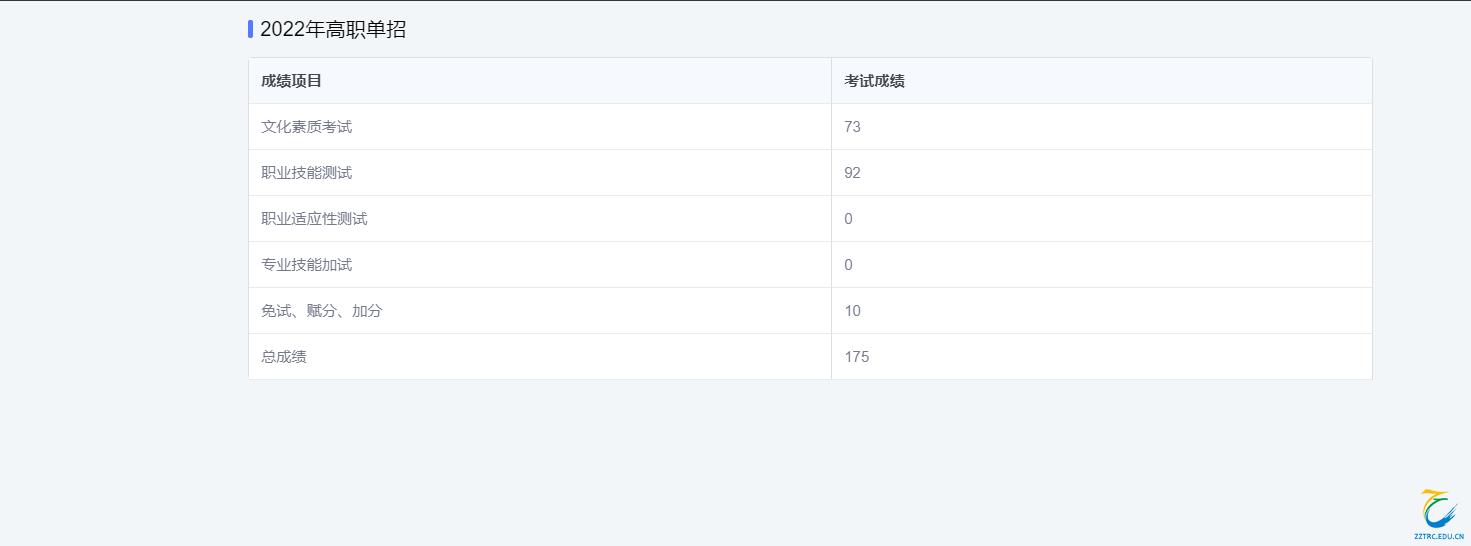1471x546 pixels.
Task: Click the ZZTRC school logo icon
Action: 1438,509
